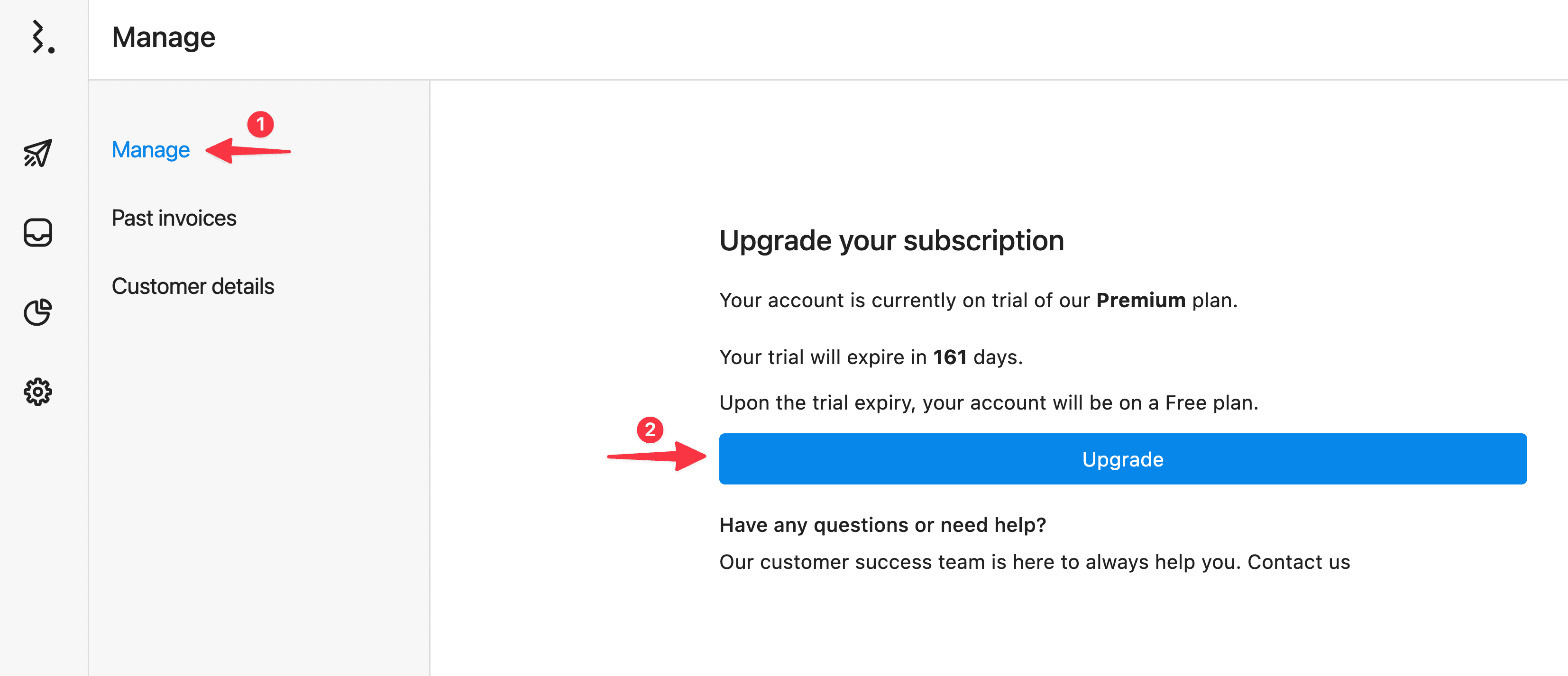Viewport: 1568px width, 676px height.
Task: Click the bold Premium plan name
Action: (x=1141, y=300)
